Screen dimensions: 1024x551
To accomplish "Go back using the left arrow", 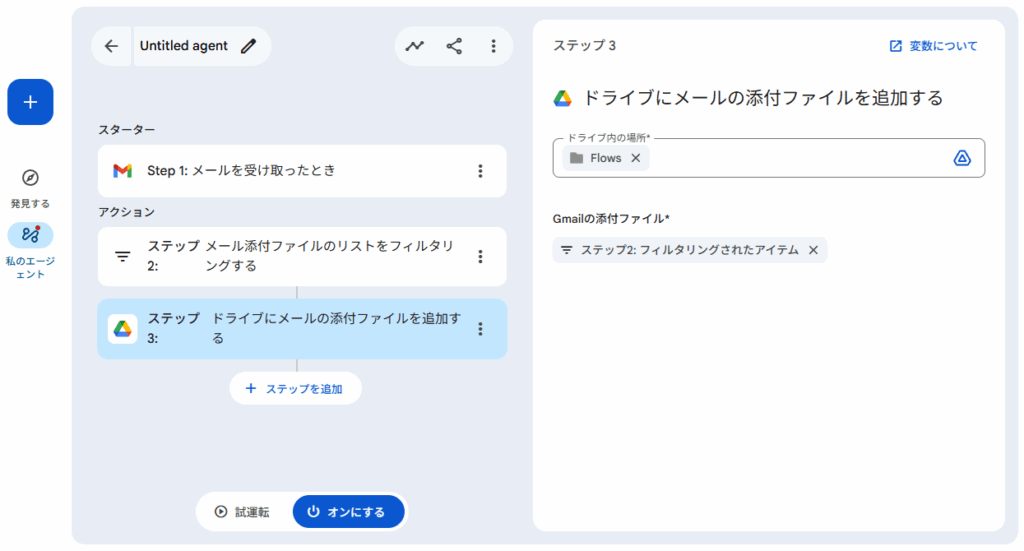I will (x=112, y=46).
